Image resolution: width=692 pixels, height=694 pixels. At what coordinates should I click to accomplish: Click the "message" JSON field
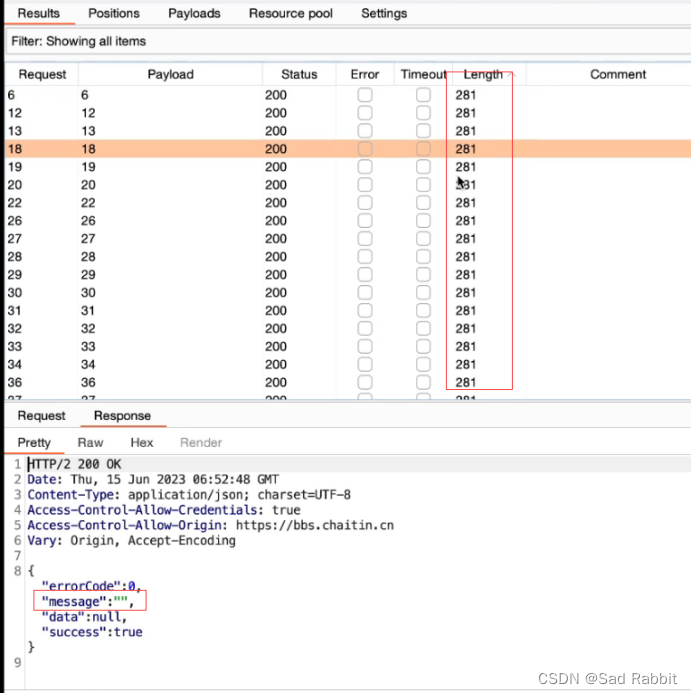click(x=87, y=601)
